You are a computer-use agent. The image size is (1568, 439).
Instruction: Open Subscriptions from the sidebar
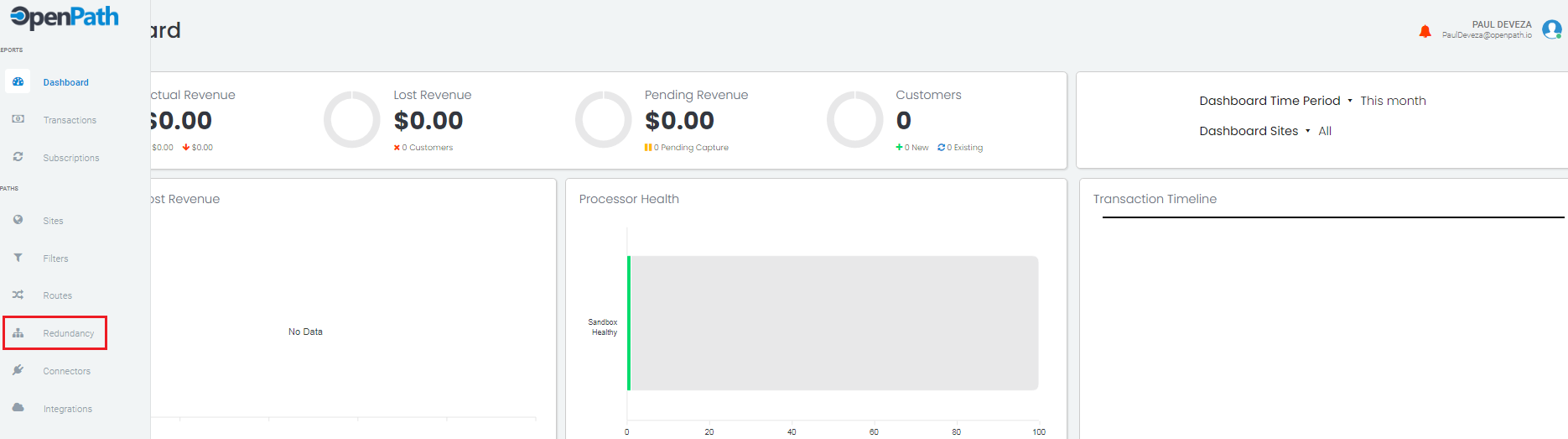coord(71,158)
